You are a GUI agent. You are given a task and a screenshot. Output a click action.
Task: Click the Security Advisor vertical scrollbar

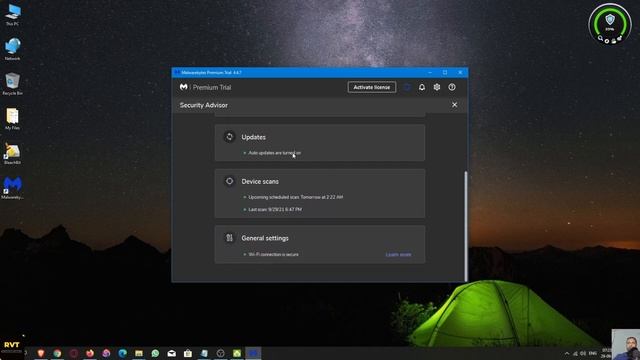[465, 226]
